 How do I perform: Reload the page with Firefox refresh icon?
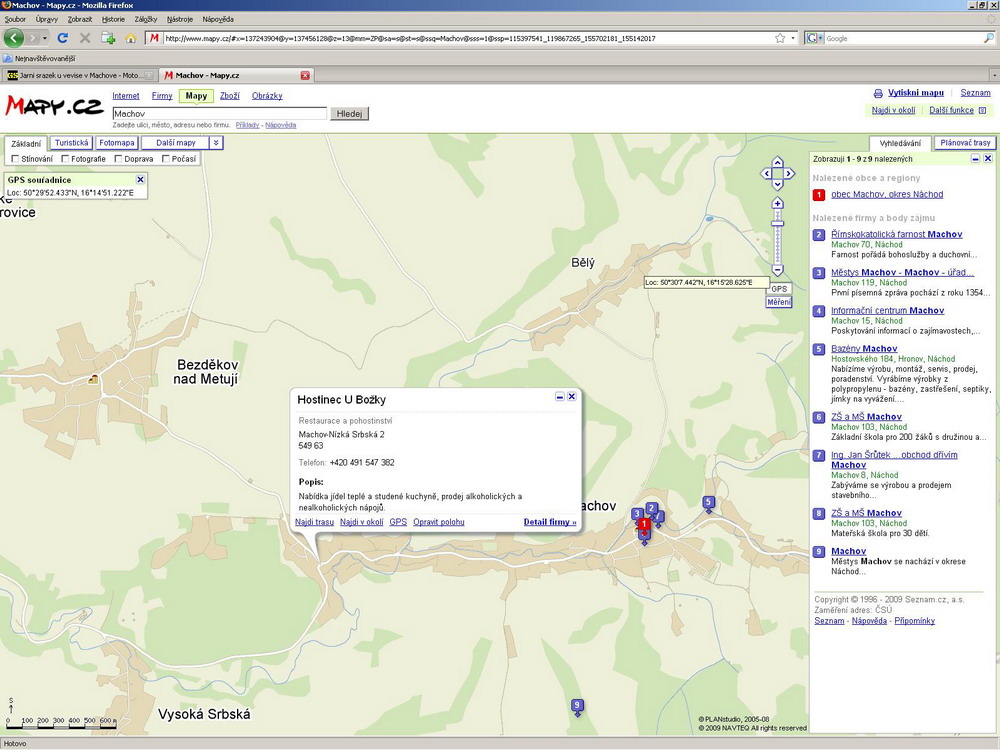(x=62, y=38)
